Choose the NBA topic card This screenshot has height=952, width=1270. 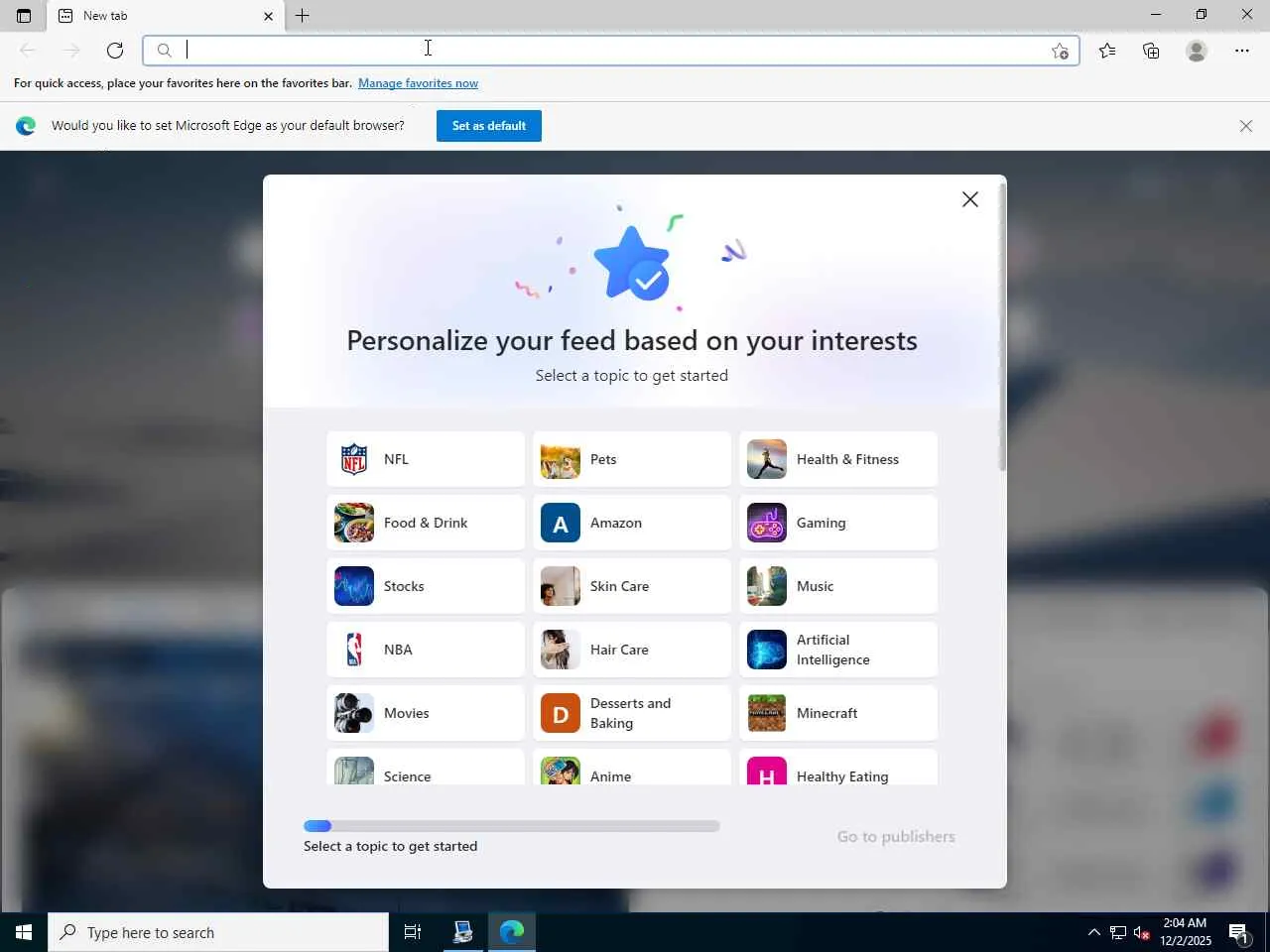pyautogui.click(x=426, y=650)
